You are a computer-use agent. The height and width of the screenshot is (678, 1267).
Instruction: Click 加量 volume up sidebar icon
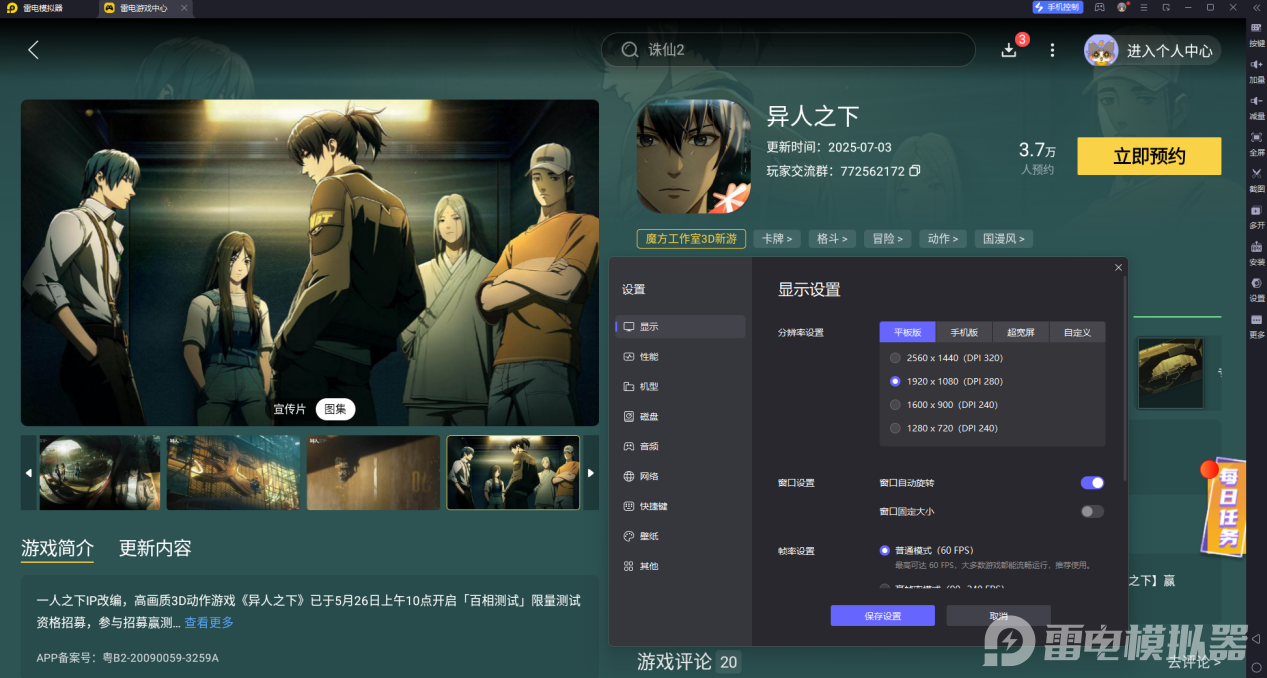tap(1257, 70)
